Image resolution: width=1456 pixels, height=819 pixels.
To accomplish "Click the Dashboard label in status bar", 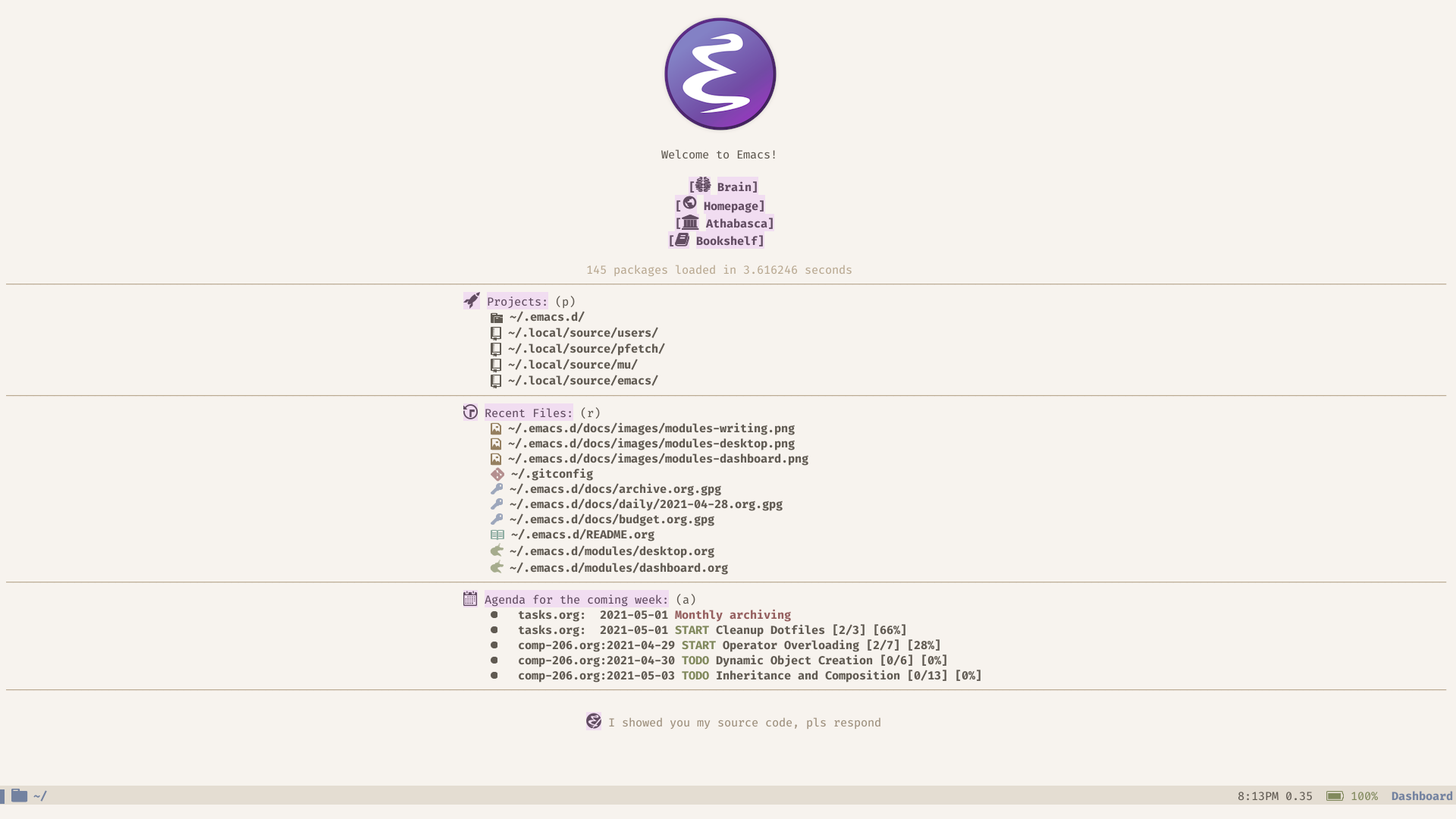I will (x=1422, y=795).
